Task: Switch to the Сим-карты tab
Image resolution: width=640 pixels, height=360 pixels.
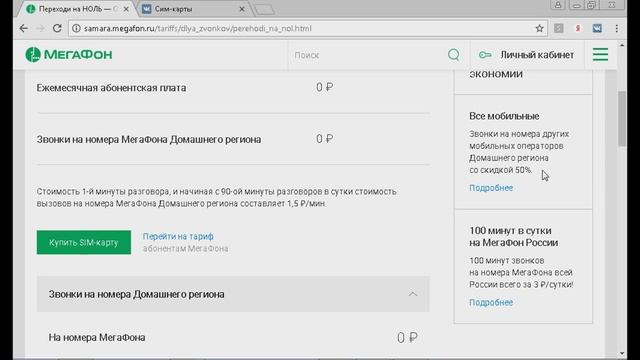Action: [x=193, y=9]
